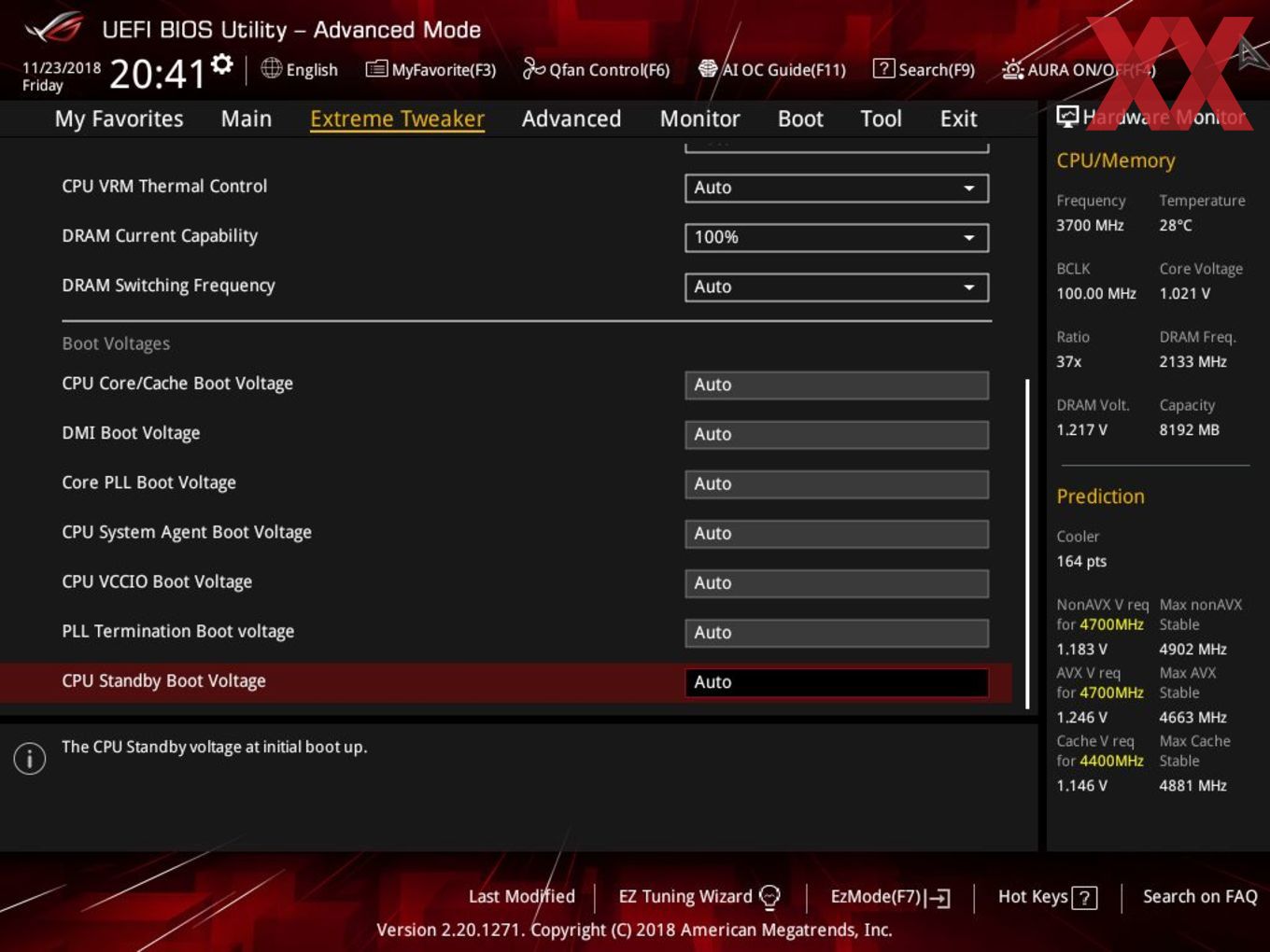Click the DRAM Switching Frequency label
1270x952 pixels.
(168, 285)
